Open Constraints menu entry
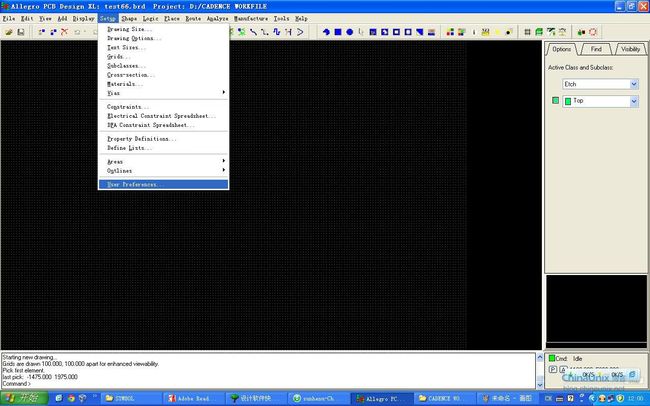This screenshot has width=650, height=406. [163, 107]
